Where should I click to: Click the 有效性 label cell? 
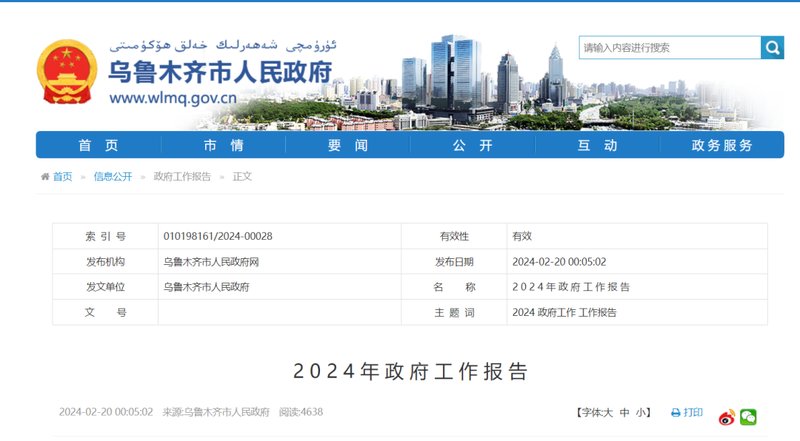[x=454, y=236]
